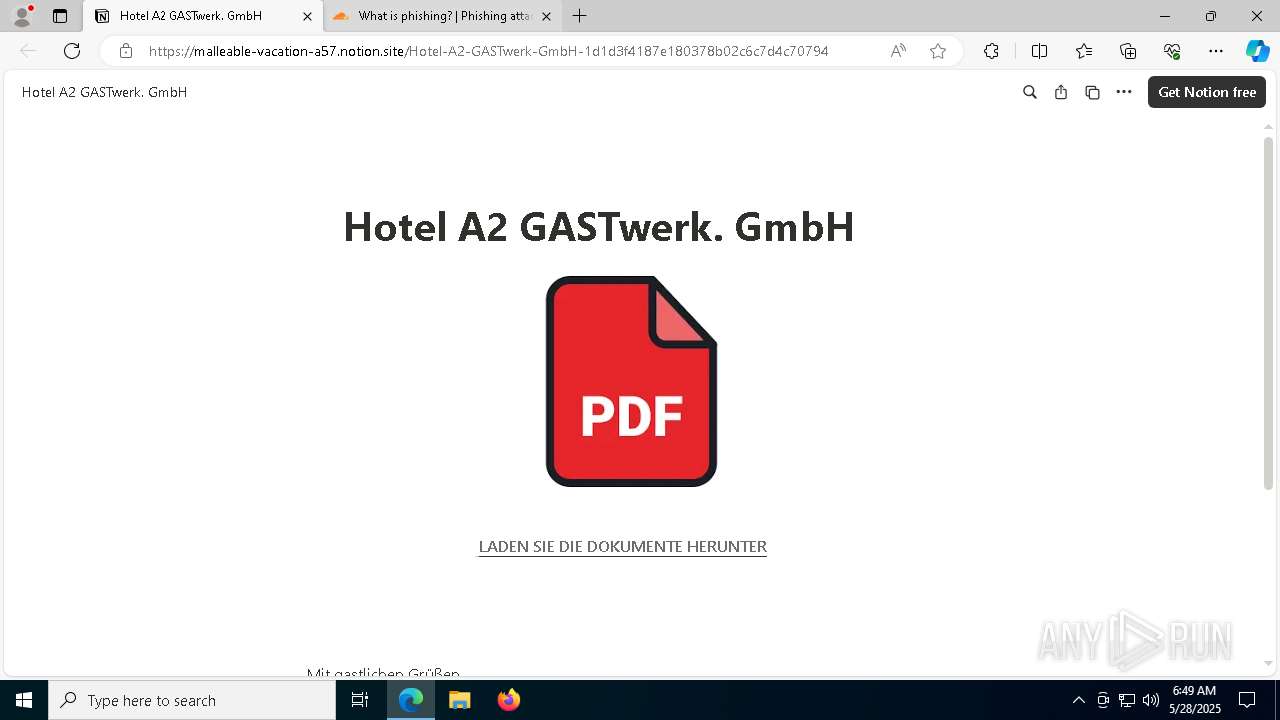Open LADEN SIE DIE DOKUMENTE HERUNTER link
This screenshot has width=1280, height=720.
622,546
